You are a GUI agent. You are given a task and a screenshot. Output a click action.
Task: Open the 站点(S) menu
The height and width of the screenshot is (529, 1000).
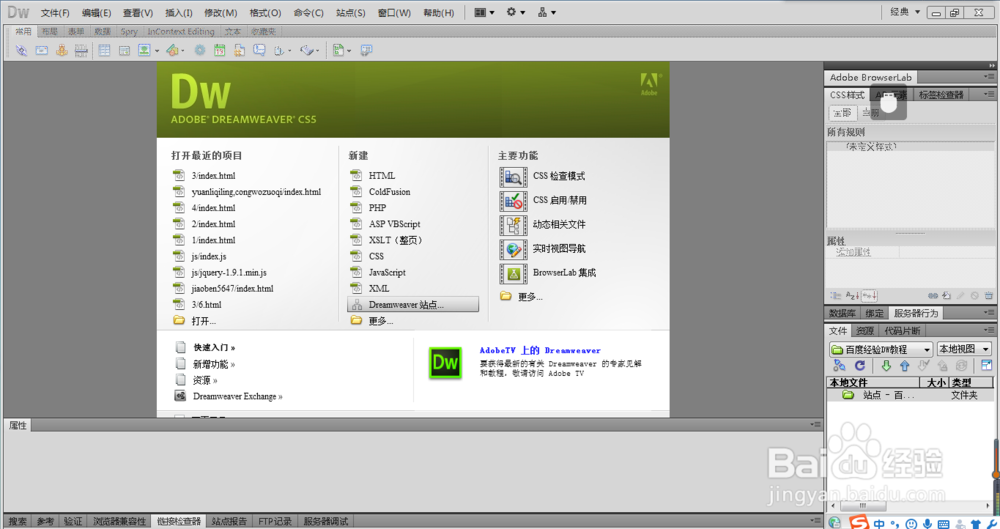point(351,13)
